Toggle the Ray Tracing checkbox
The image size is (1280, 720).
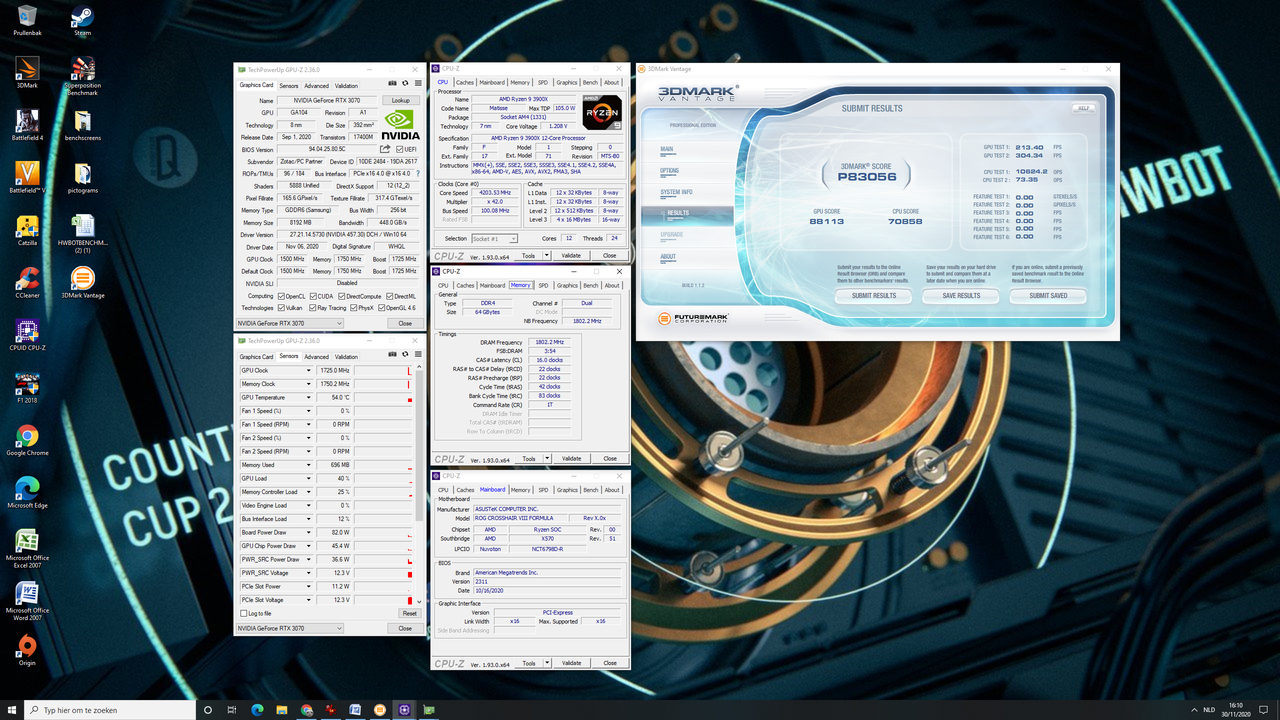point(312,308)
